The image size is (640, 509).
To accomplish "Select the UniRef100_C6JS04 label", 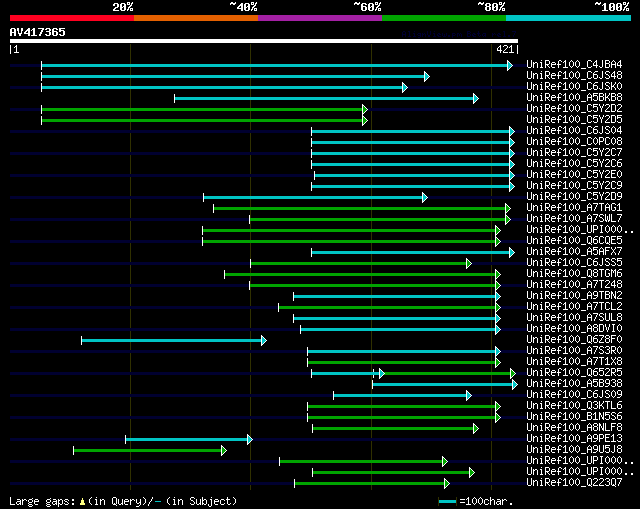I will (x=574, y=131).
